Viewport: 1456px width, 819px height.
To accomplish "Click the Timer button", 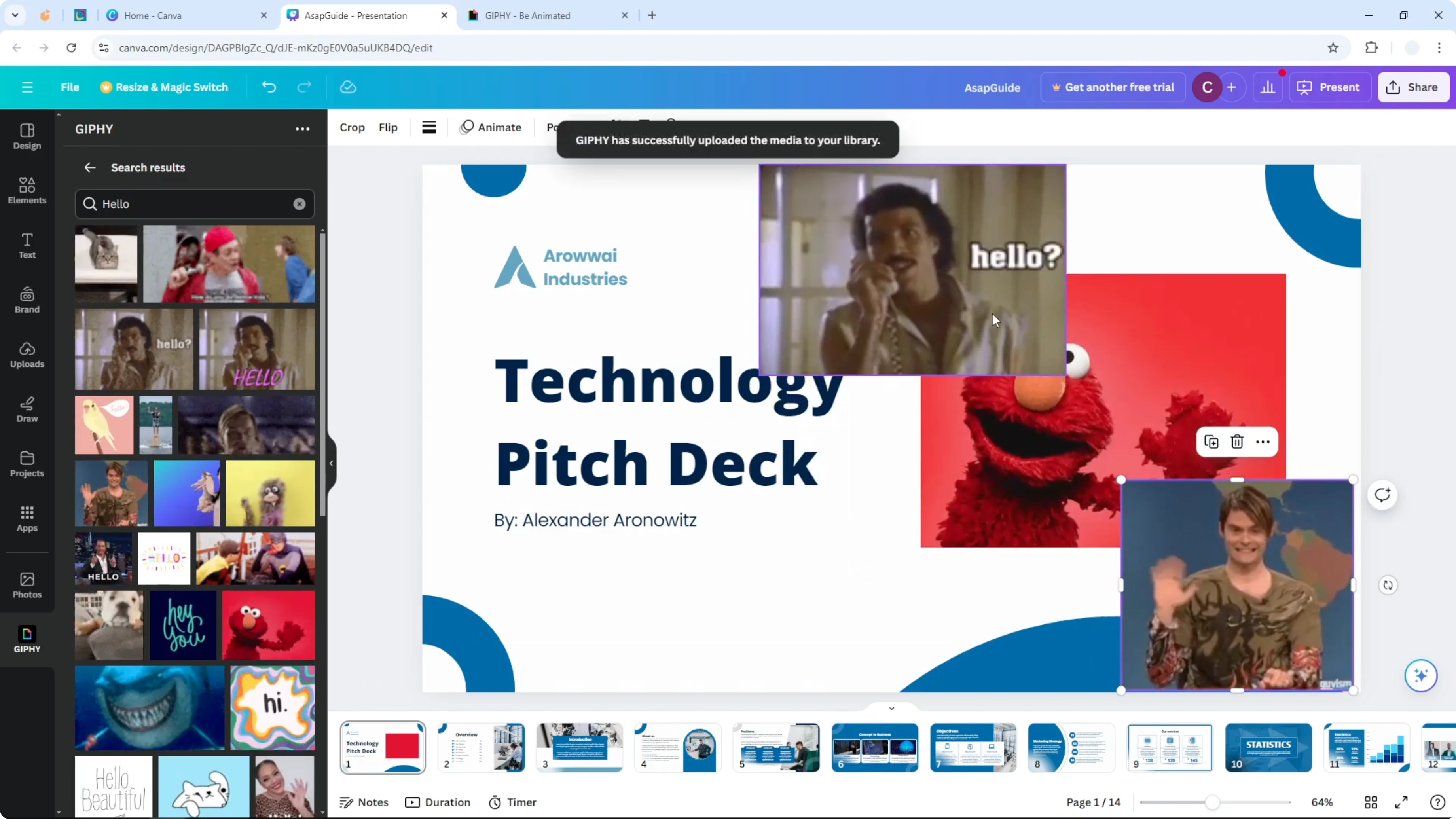I will (x=513, y=802).
